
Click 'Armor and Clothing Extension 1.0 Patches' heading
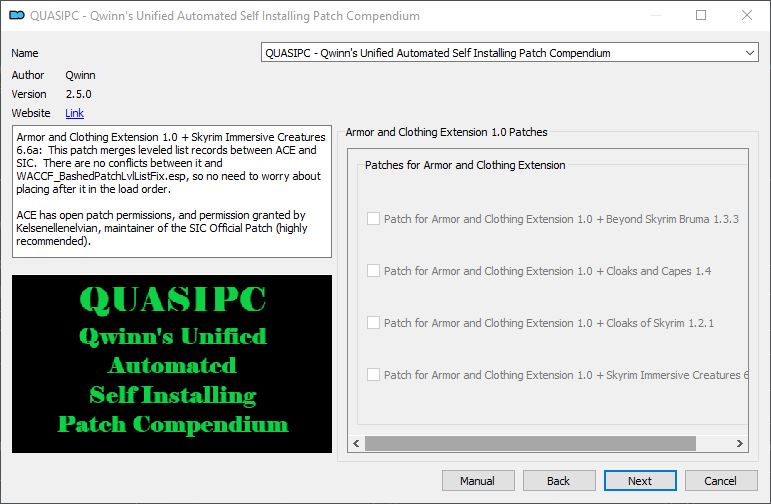[446, 132]
